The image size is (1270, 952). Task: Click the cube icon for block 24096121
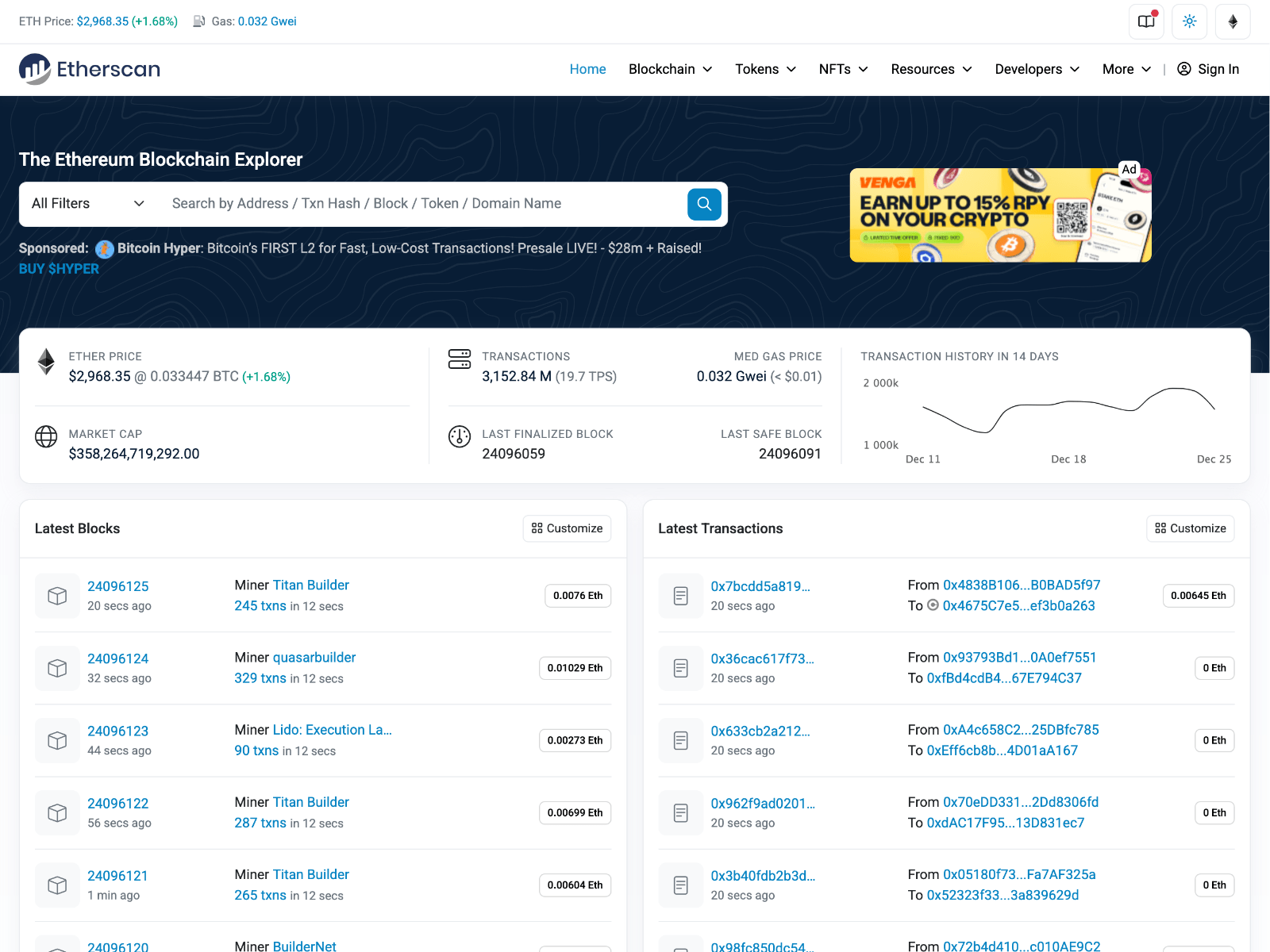point(57,885)
